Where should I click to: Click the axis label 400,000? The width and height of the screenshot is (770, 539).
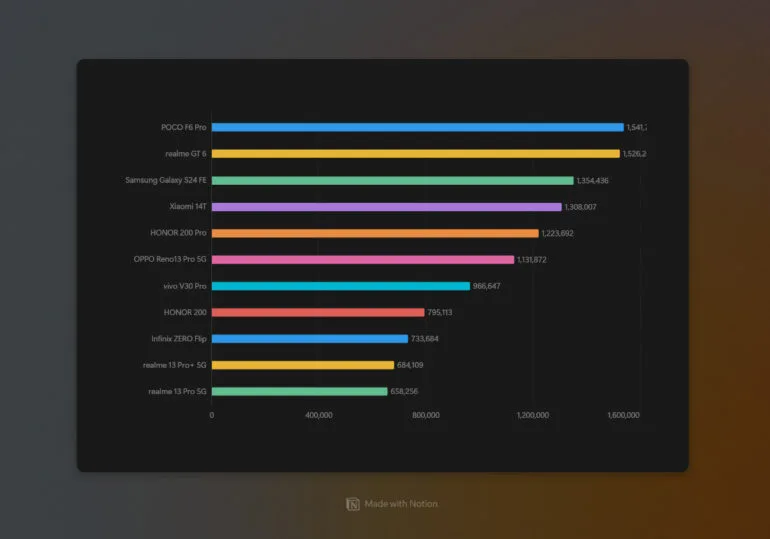(319, 415)
